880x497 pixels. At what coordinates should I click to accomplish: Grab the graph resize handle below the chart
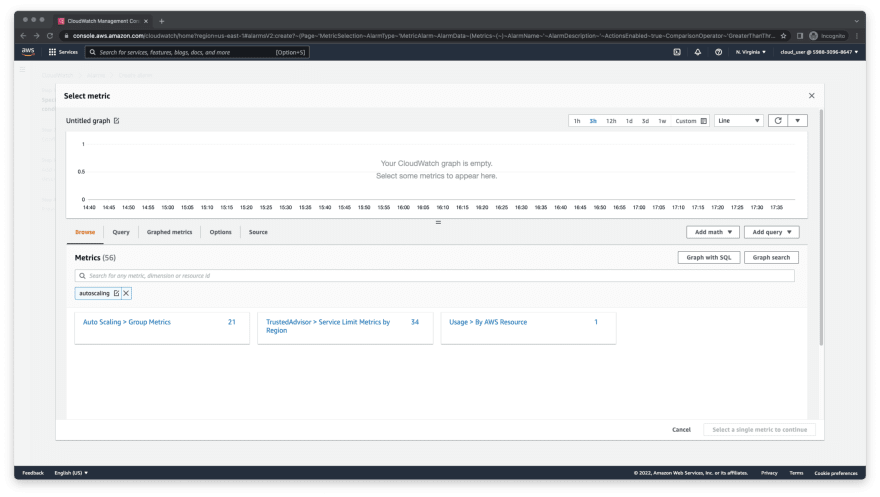[438, 223]
